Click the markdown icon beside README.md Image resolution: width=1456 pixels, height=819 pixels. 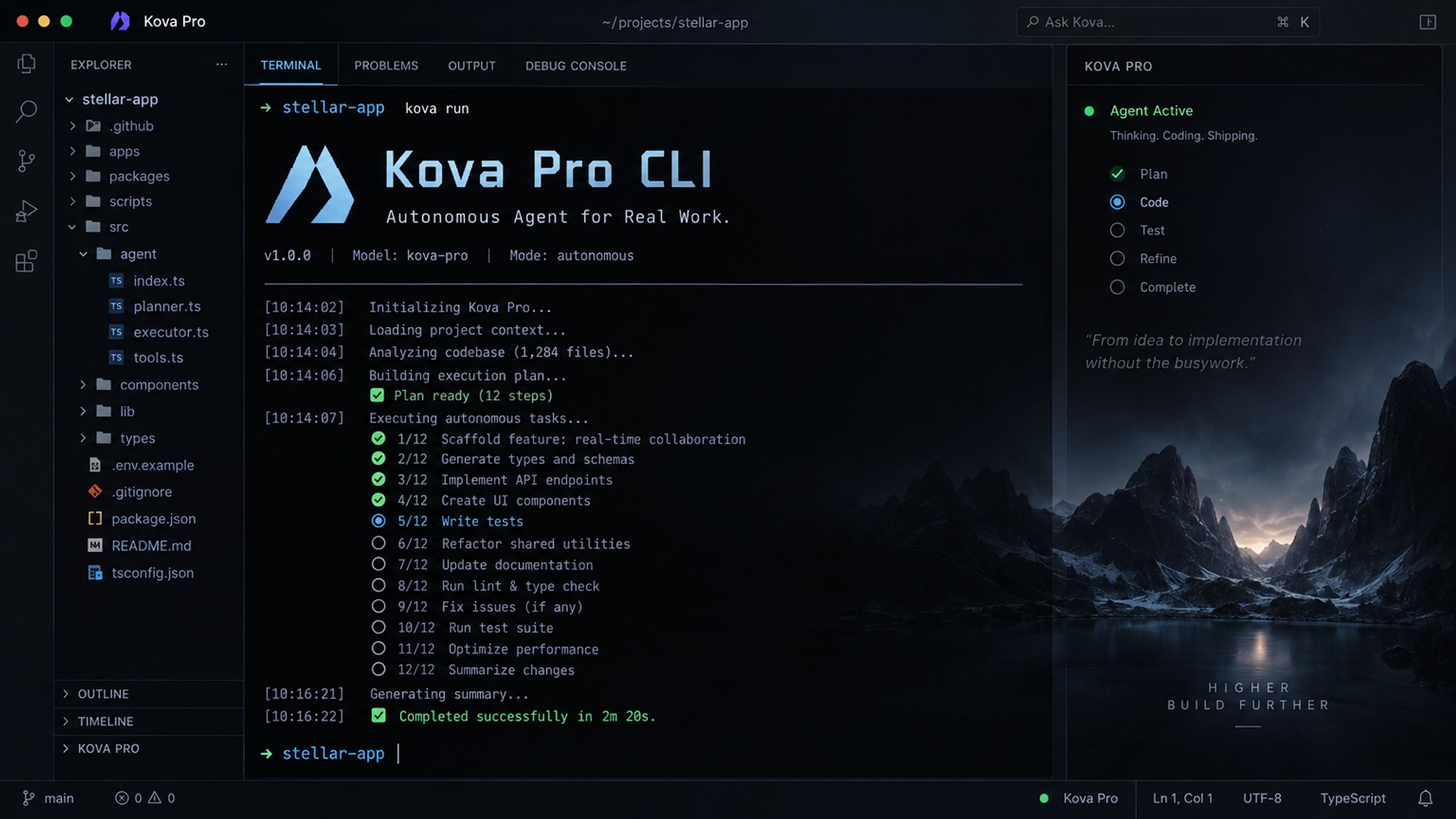pos(95,545)
